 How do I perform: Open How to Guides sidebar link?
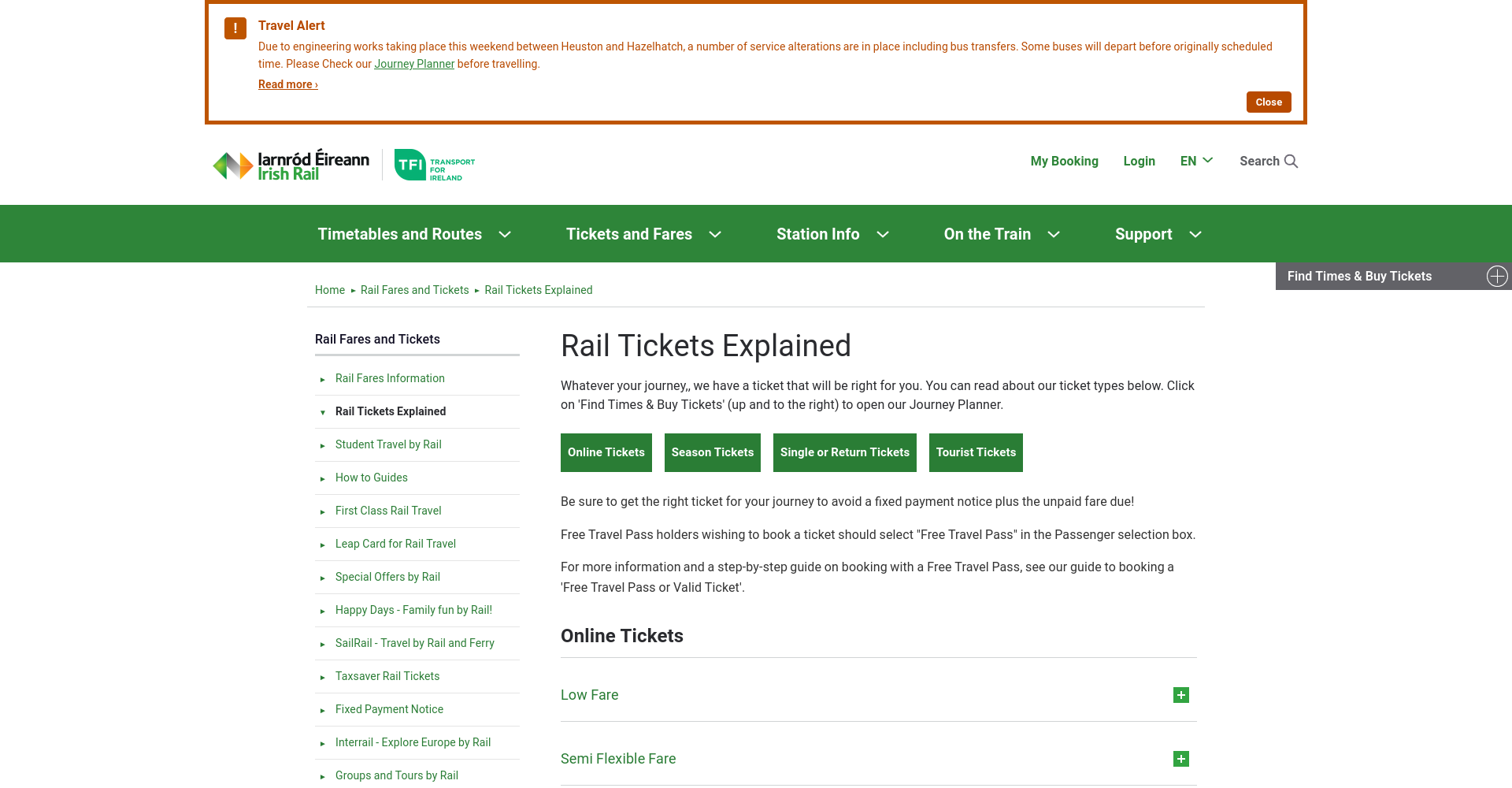372,478
